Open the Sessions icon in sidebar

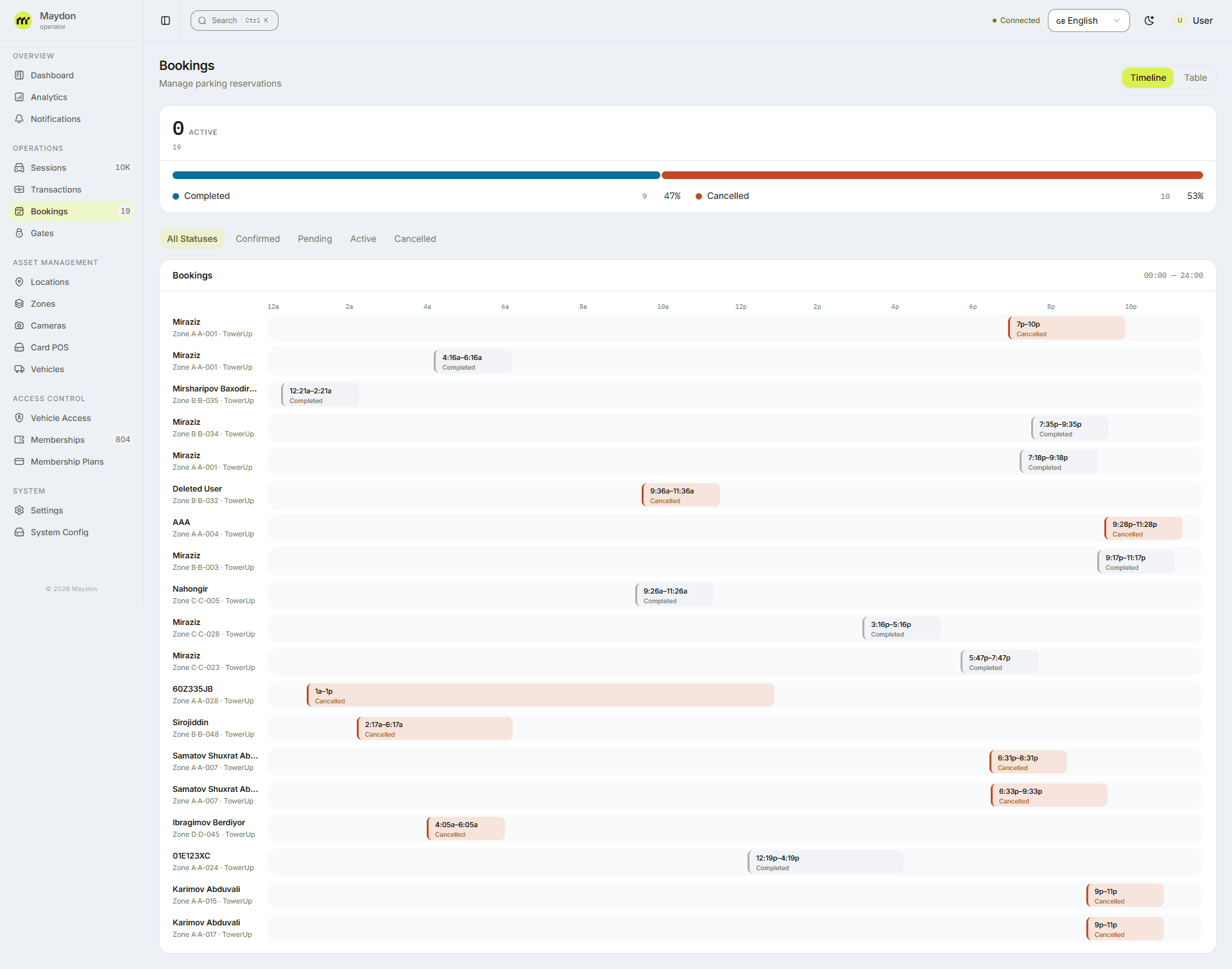pyautogui.click(x=19, y=167)
